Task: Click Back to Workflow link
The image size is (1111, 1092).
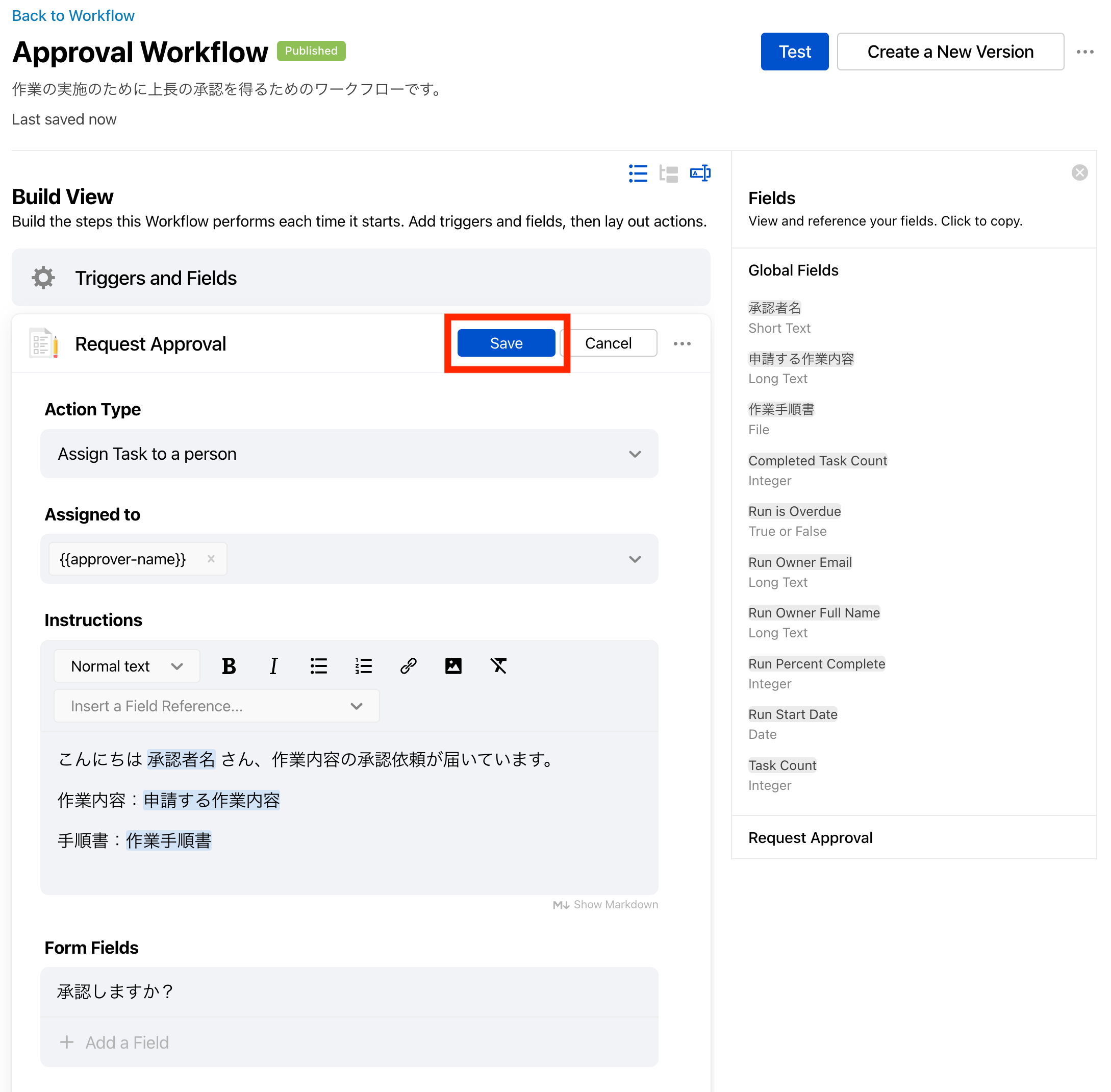Action: [x=73, y=15]
